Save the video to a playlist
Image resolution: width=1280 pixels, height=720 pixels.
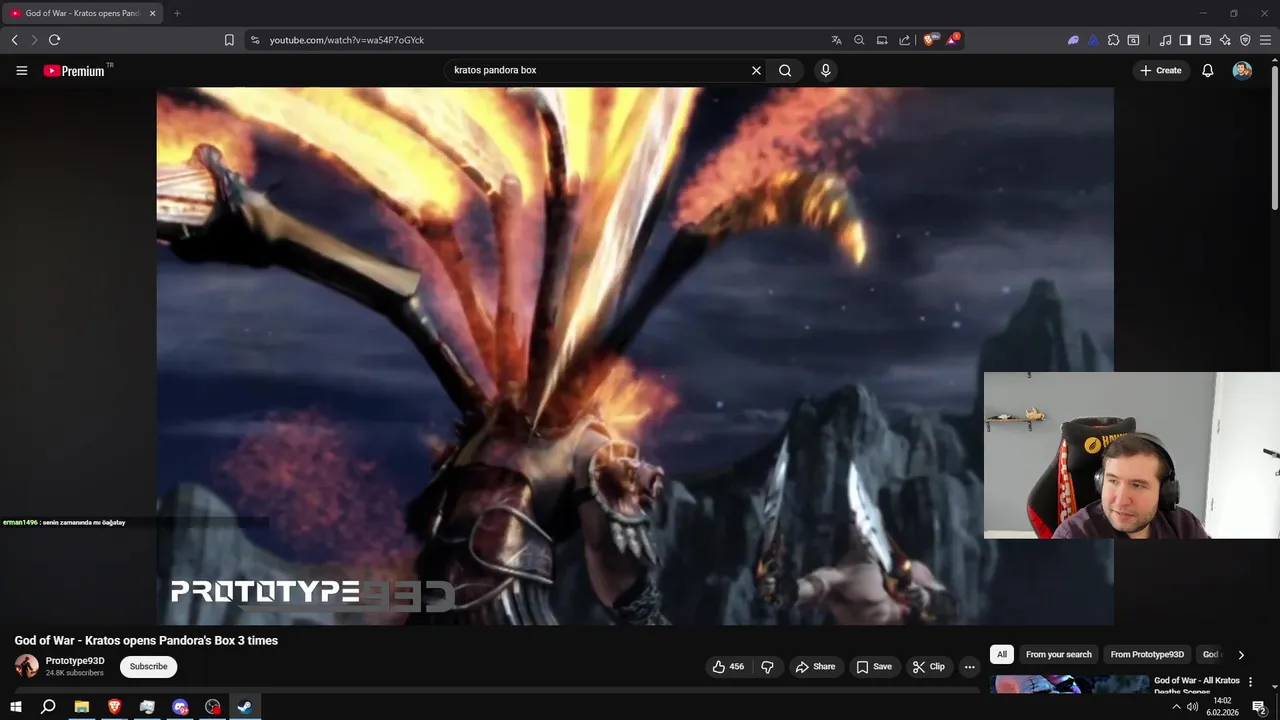click(874, 667)
